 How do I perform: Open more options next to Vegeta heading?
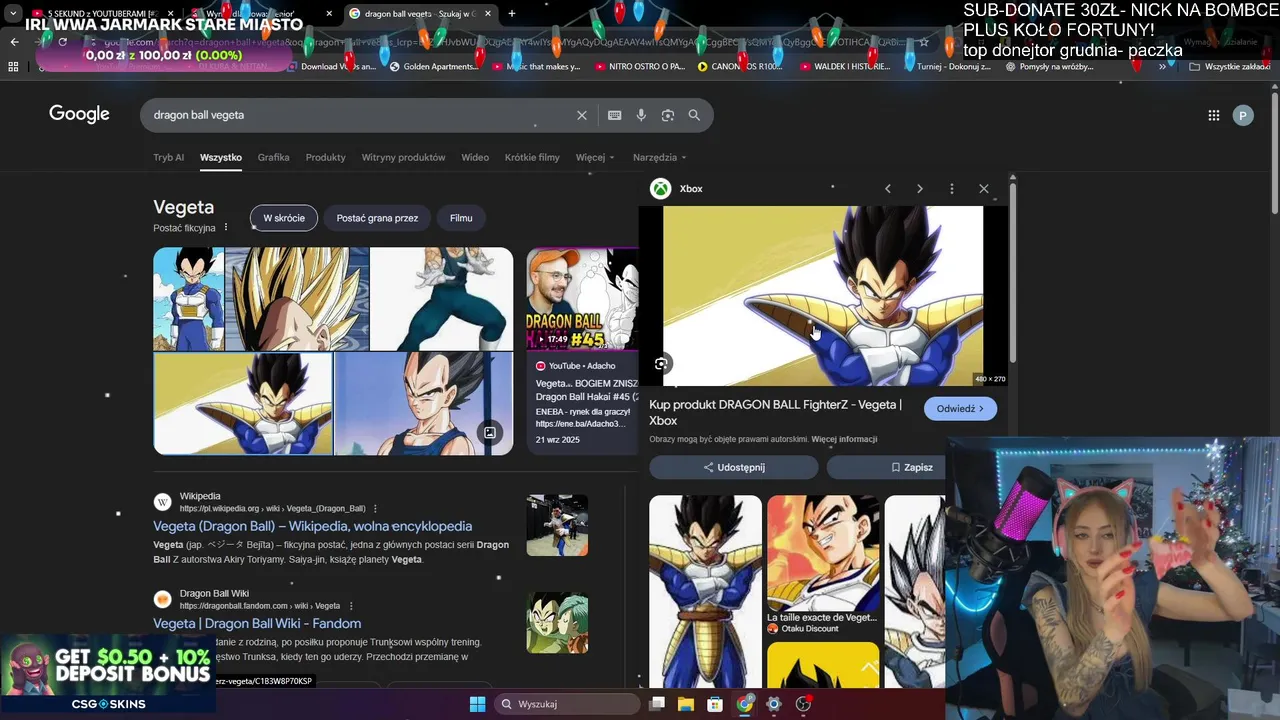(226, 227)
